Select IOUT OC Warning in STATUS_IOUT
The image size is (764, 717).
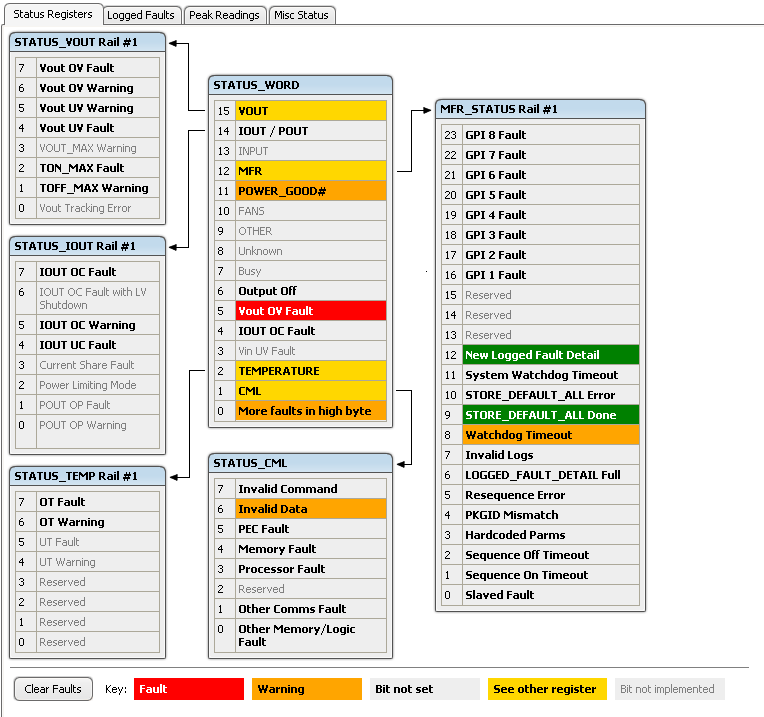tap(97, 325)
